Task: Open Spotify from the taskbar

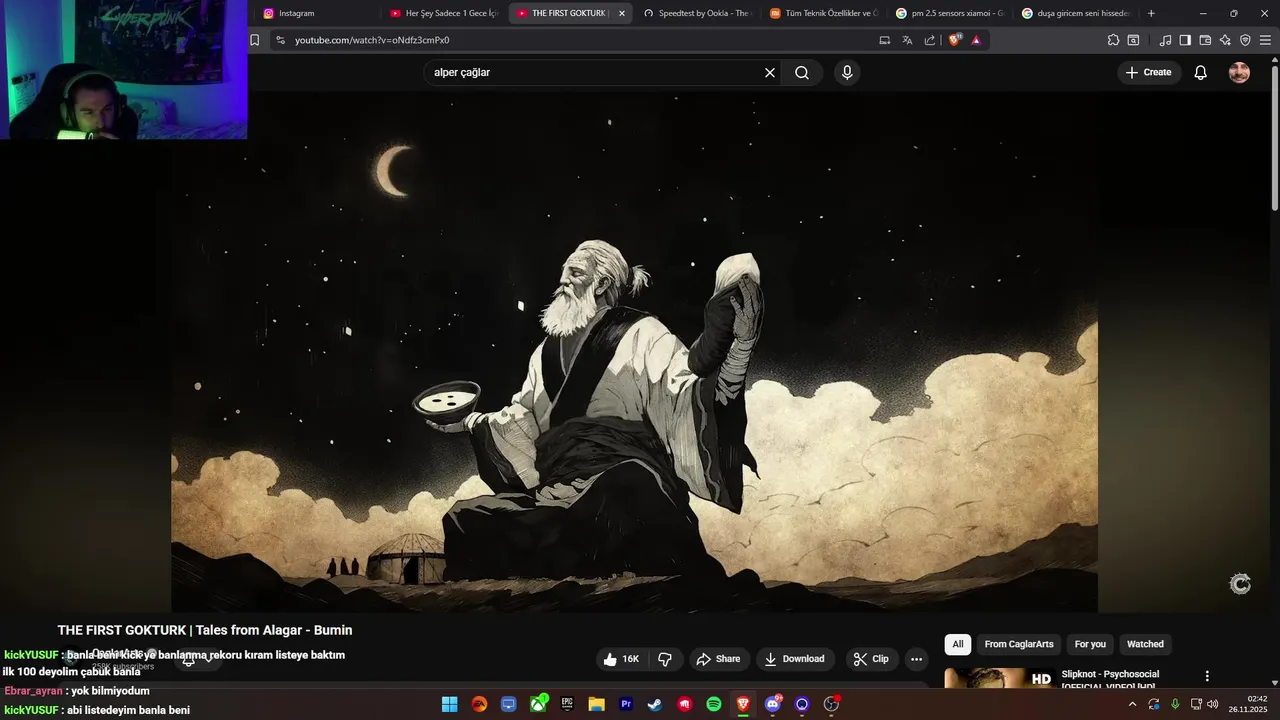Action: pos(714,704)
